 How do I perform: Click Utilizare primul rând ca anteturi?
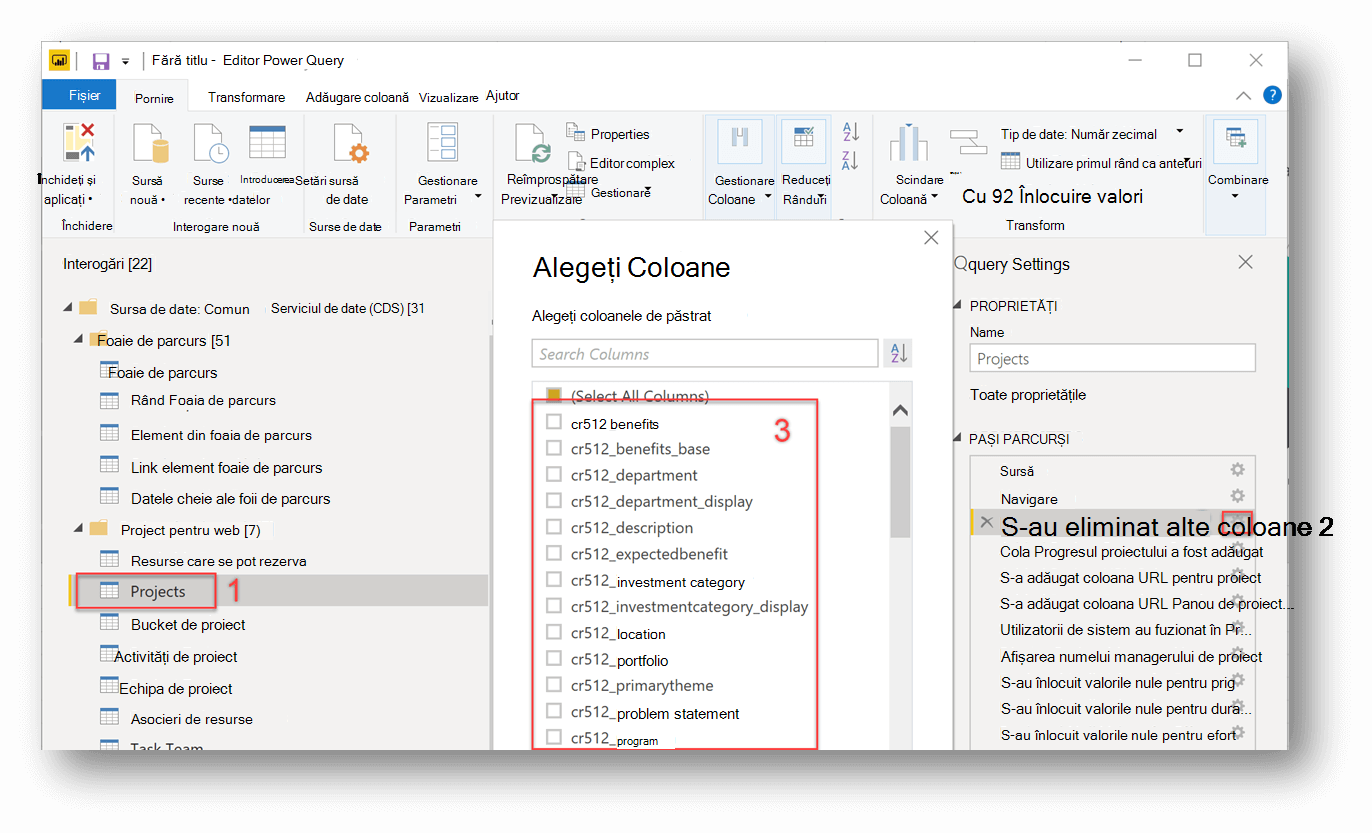pos(1102,161)
